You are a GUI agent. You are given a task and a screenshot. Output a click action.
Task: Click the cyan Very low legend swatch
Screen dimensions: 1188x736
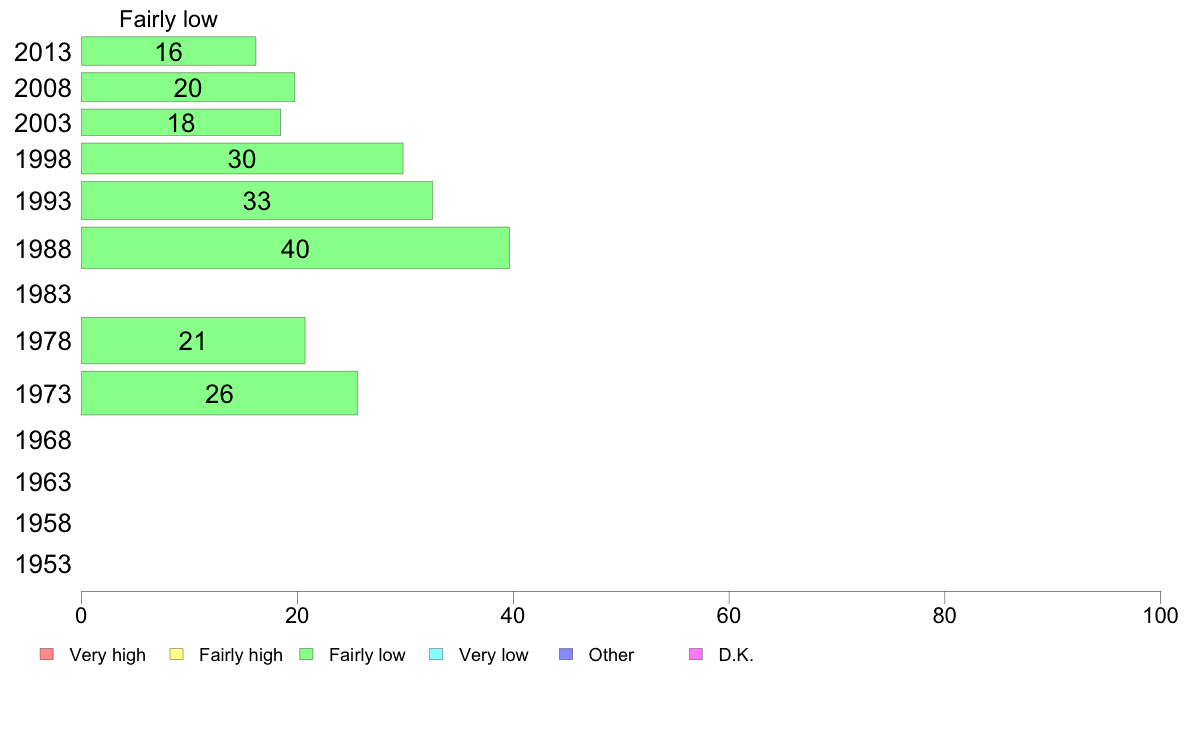pyautogui.click(x=436, y=654)
